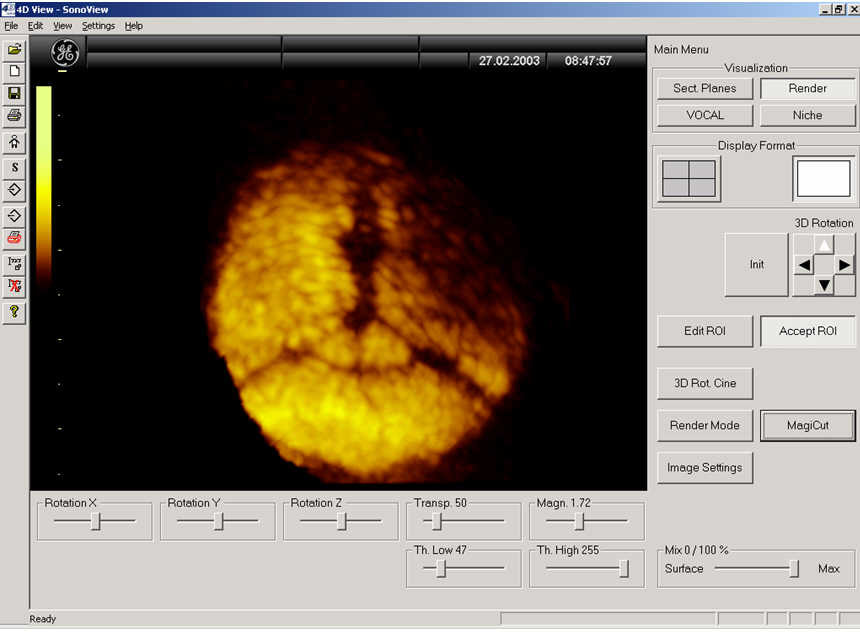This screenshot has width=860, height=632.
Task: Activate the Render visualization mode
Action: click(x=807, y=88)
